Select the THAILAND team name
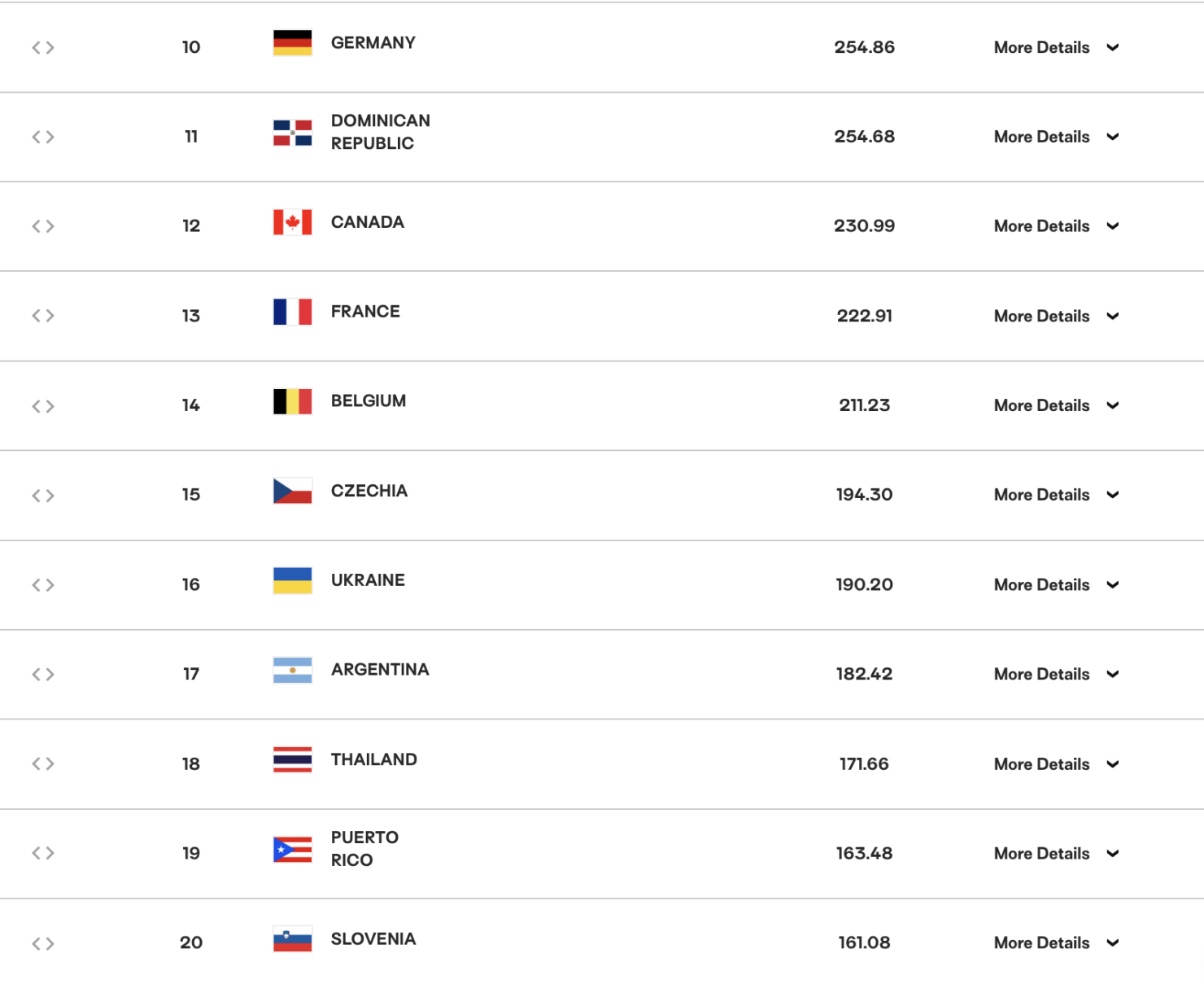 click(373, 759)
